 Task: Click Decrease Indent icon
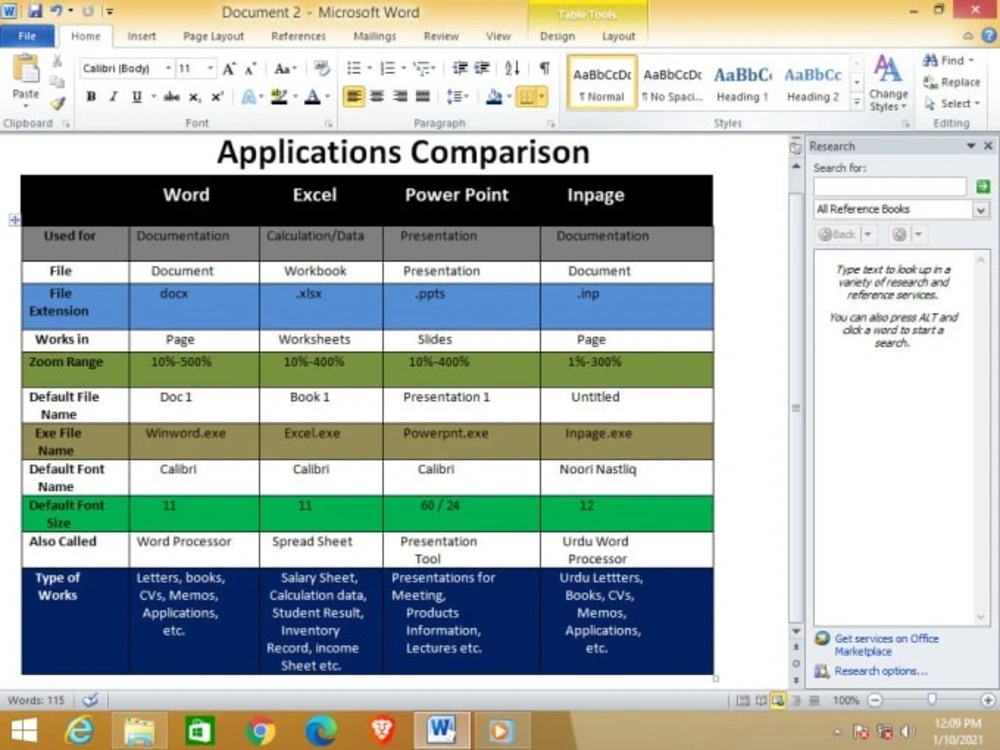[460, 68]
